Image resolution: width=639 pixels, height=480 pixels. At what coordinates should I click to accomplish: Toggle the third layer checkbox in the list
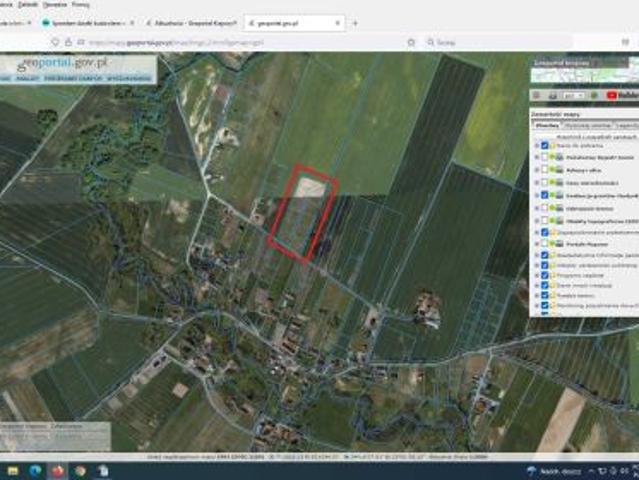click(x=545, y=170)
